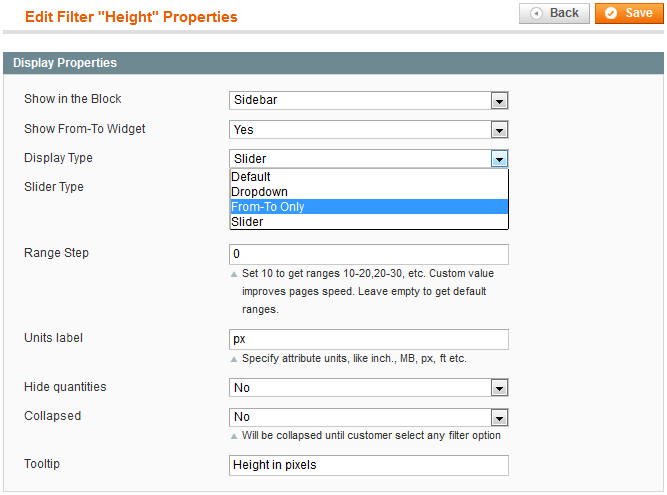
Task: Click the orange Save button
Action: coord(628,13)
